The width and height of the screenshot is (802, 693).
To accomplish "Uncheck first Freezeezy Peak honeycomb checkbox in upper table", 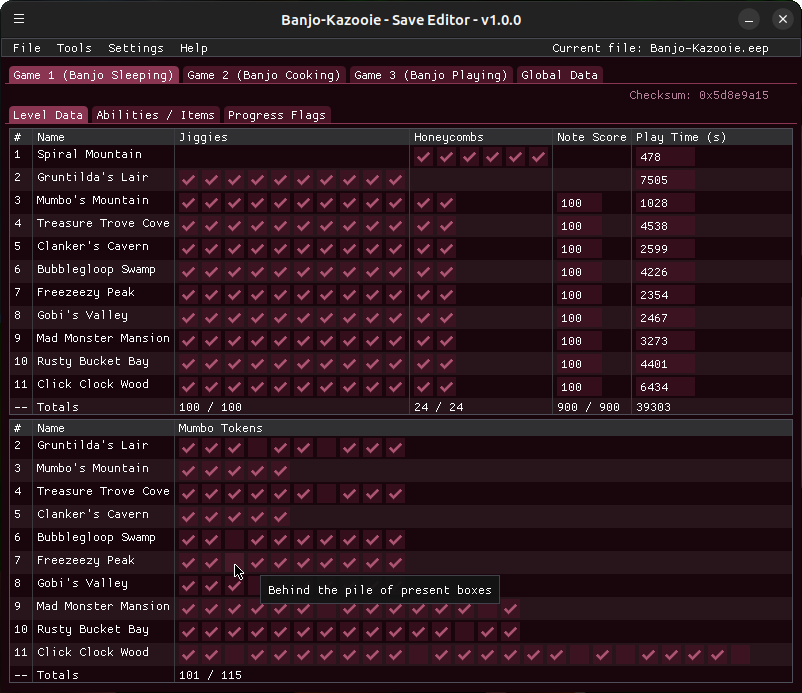I will pos(424,295).
